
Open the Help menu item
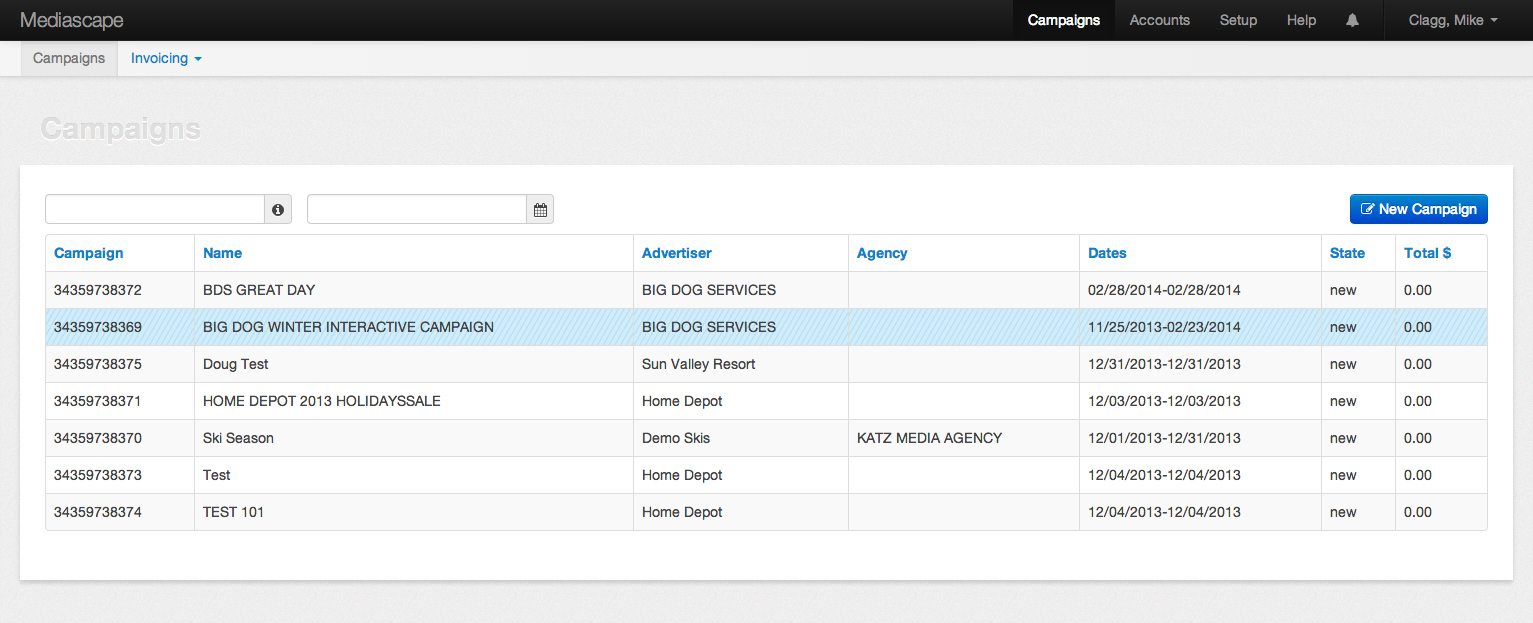[x=1301, y=20]
